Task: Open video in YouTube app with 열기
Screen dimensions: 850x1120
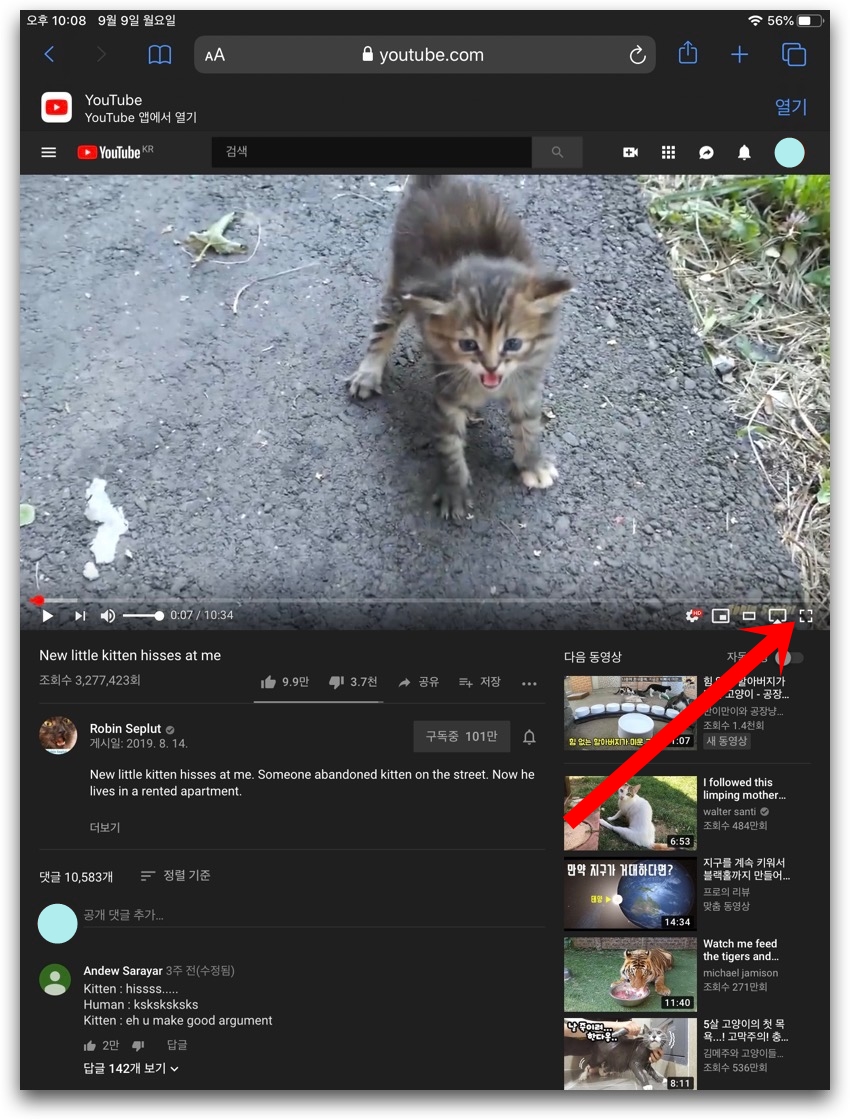Action: pyautogui.click(x=791, y=107)
